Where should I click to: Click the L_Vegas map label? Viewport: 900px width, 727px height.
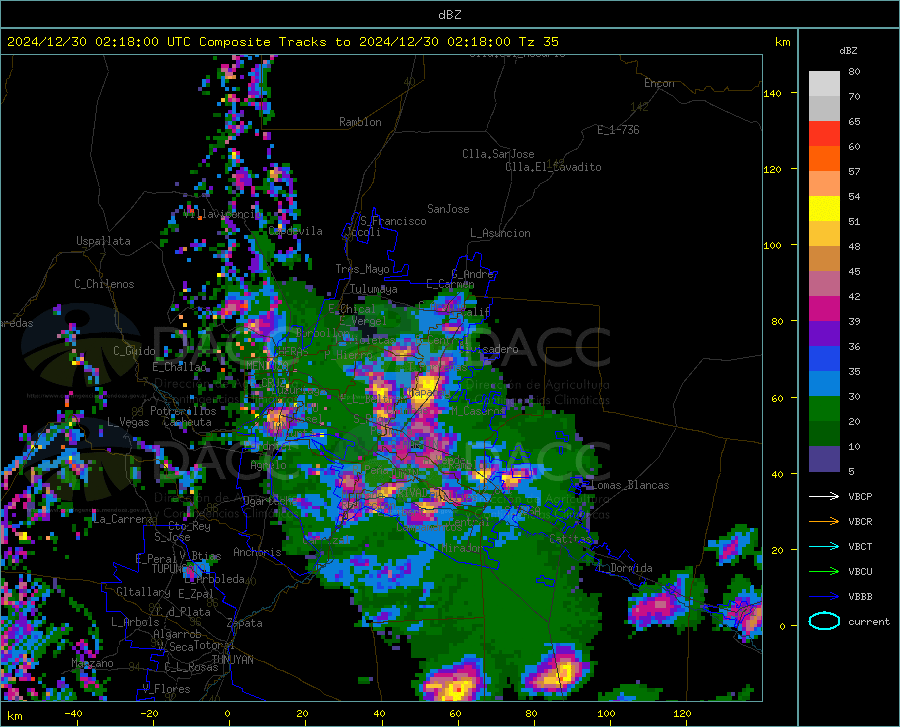coord(128,422)
